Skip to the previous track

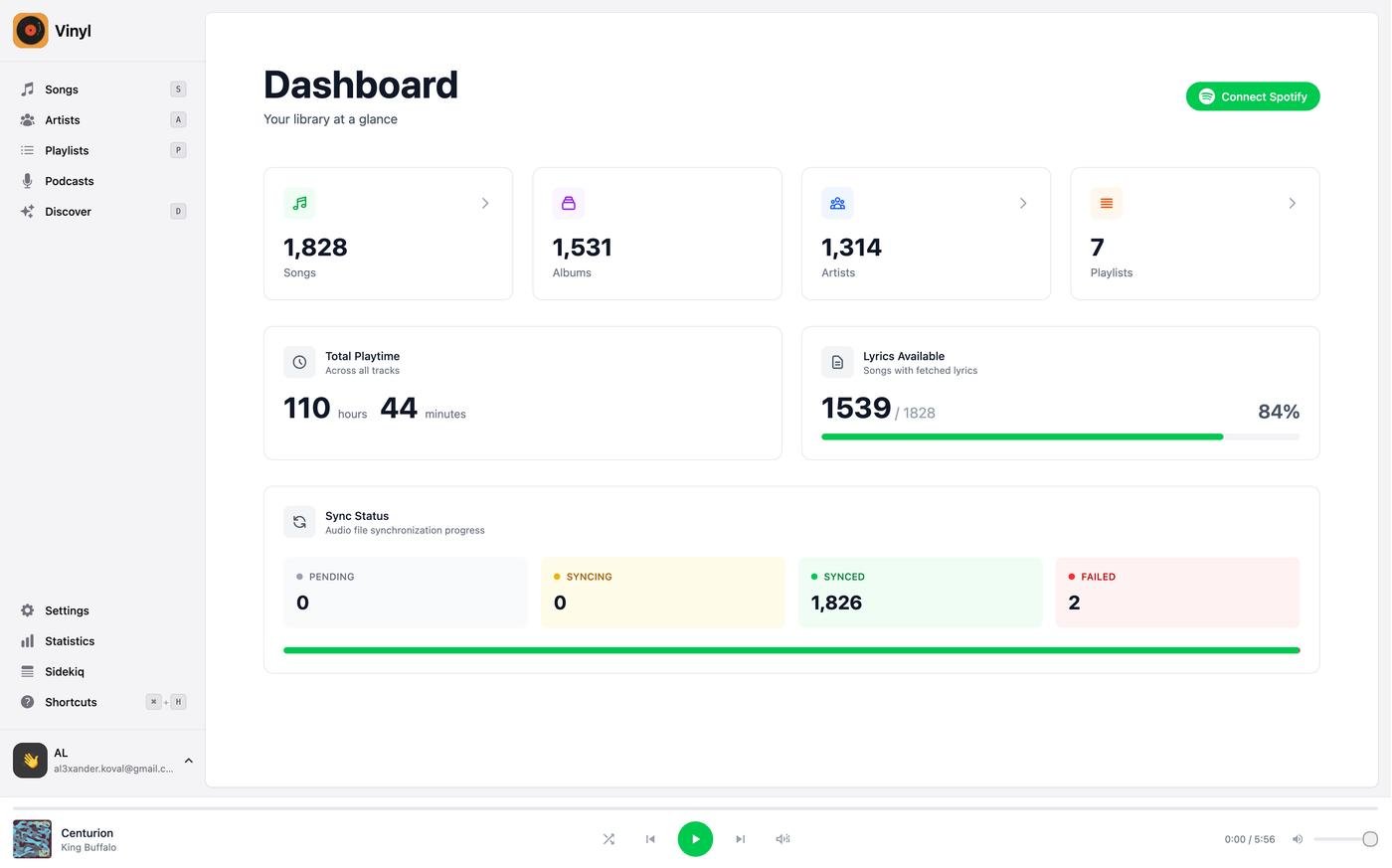click(x=650, y=839)
